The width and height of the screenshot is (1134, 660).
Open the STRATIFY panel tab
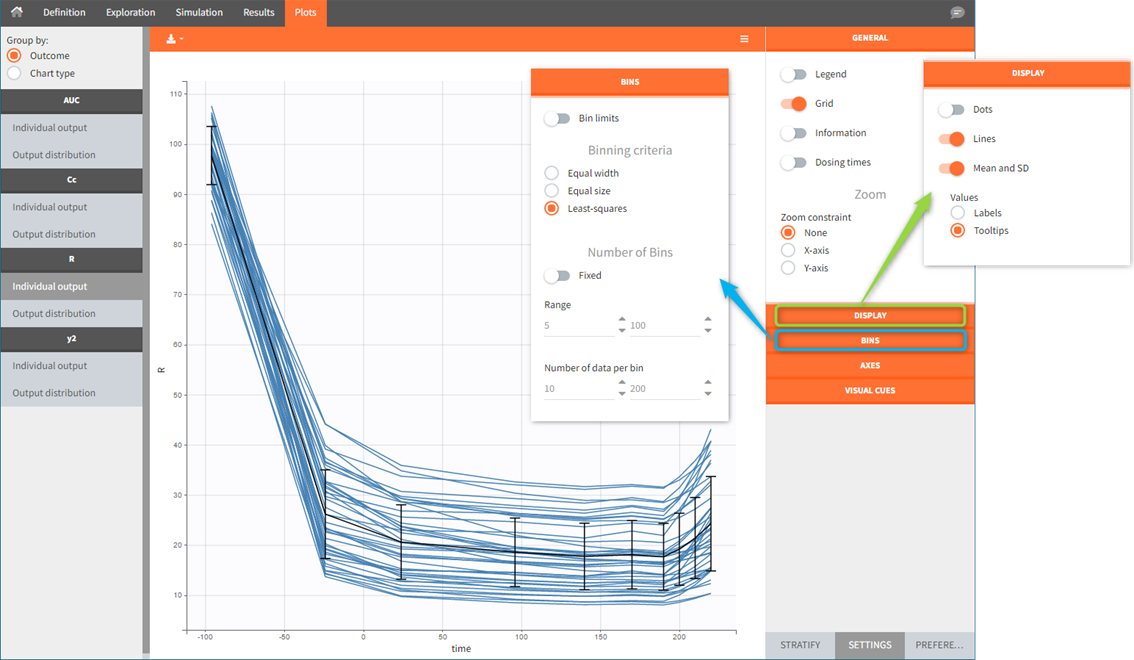(x=800, y=645)
